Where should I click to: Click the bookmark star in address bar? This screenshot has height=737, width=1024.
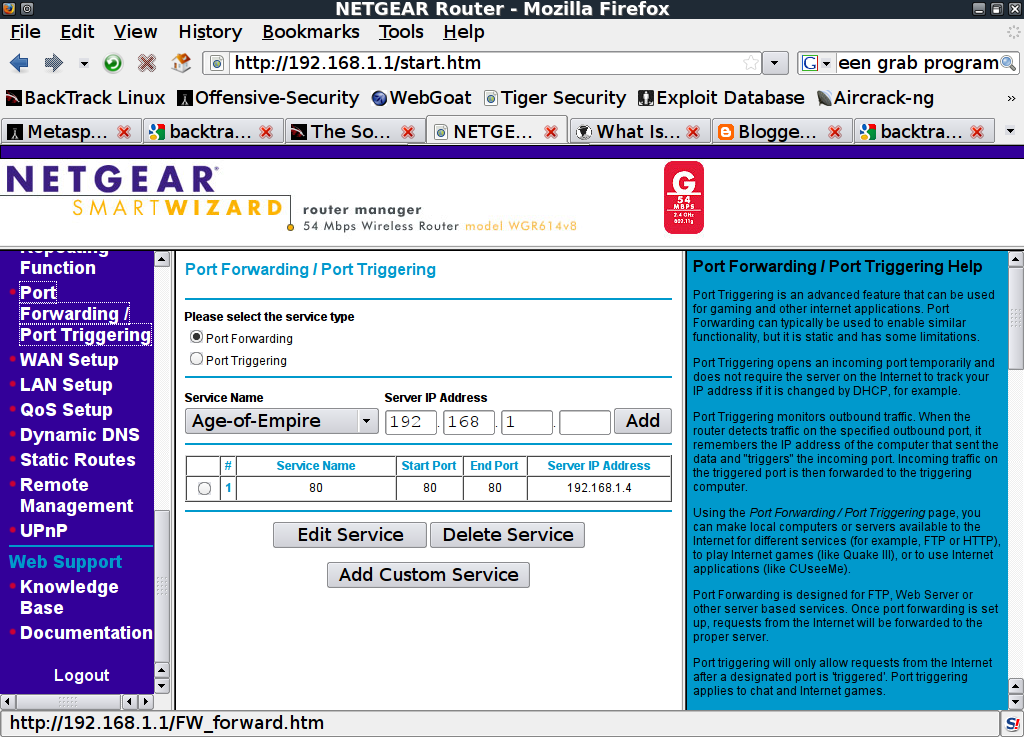pos(751,63)
